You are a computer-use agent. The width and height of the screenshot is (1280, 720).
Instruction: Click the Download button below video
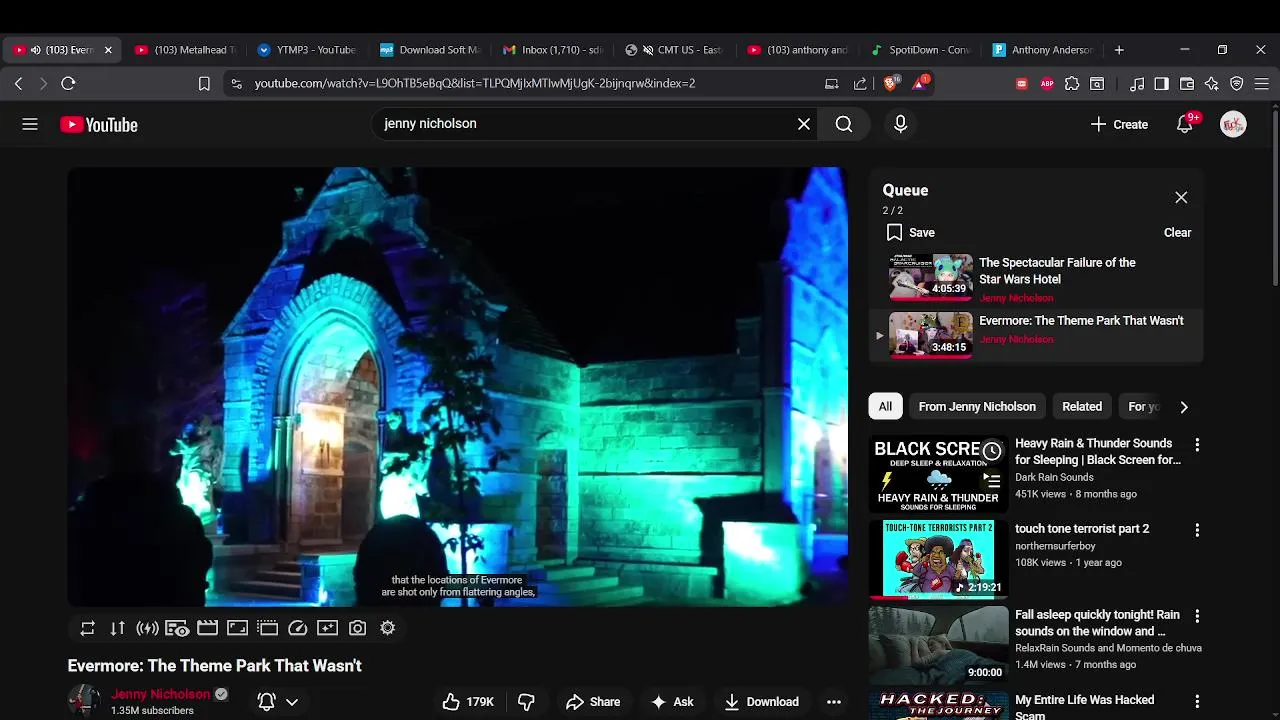(x=761, y=702)
